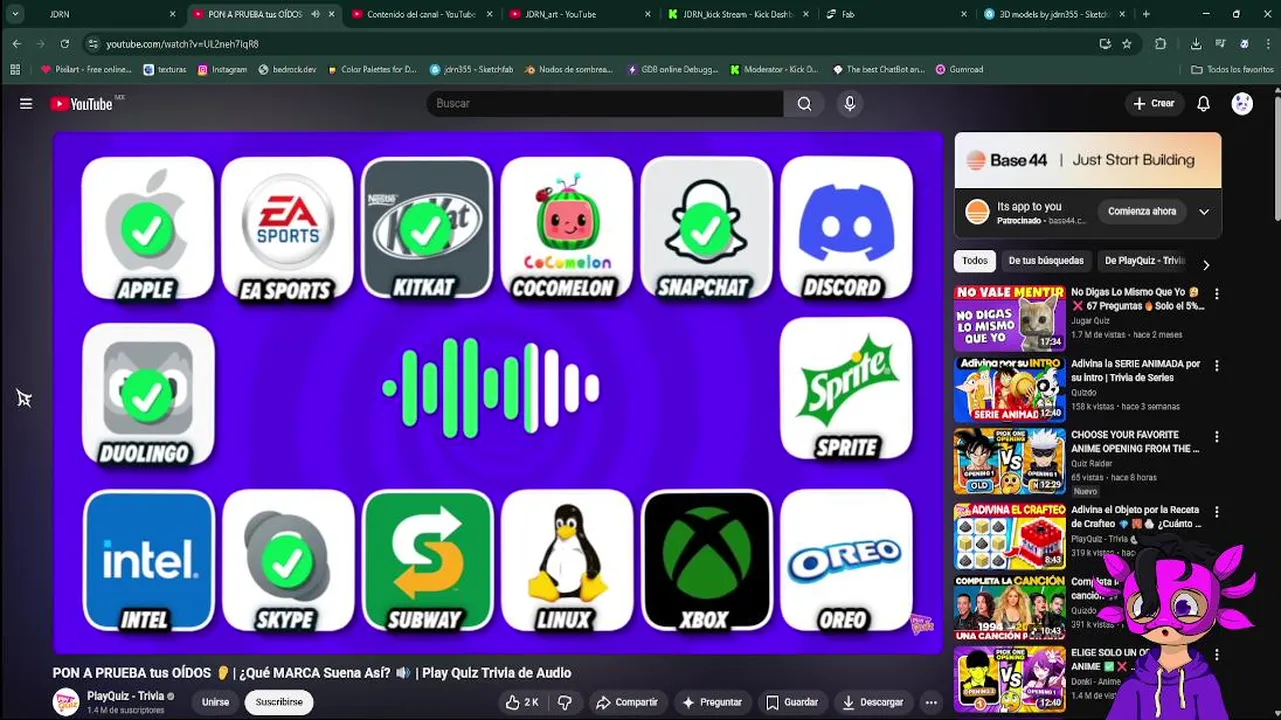Image resolution: width=1281 pixels, height=720 pixels.
Task: Switch to JDRN_kick Stream Kick tab
Action: [x=738, y=14]
